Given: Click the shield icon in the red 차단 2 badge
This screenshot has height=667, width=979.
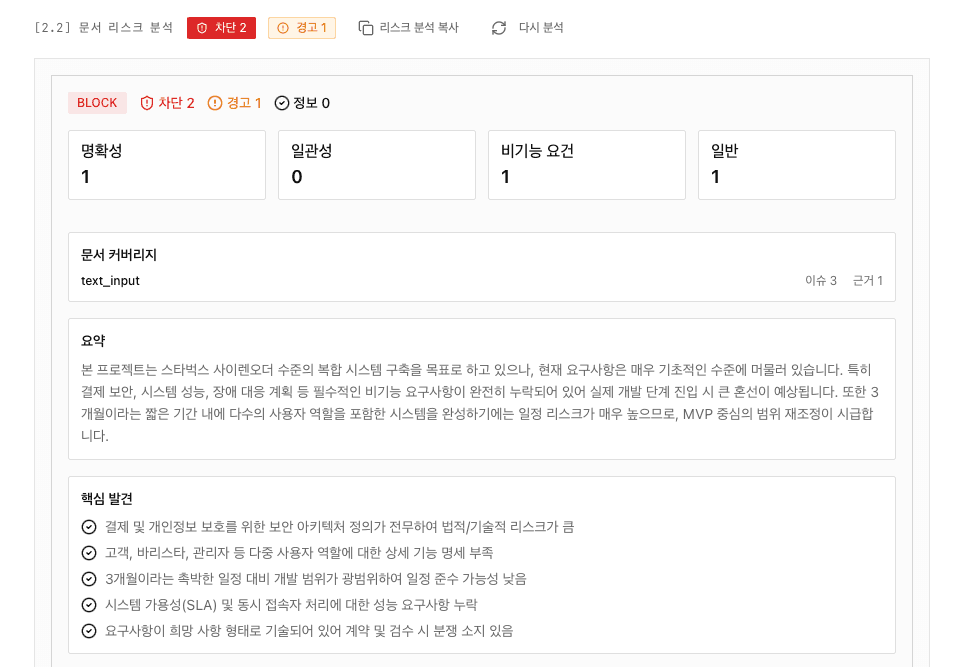Looking at the screenshot, I should click(202, 28).
